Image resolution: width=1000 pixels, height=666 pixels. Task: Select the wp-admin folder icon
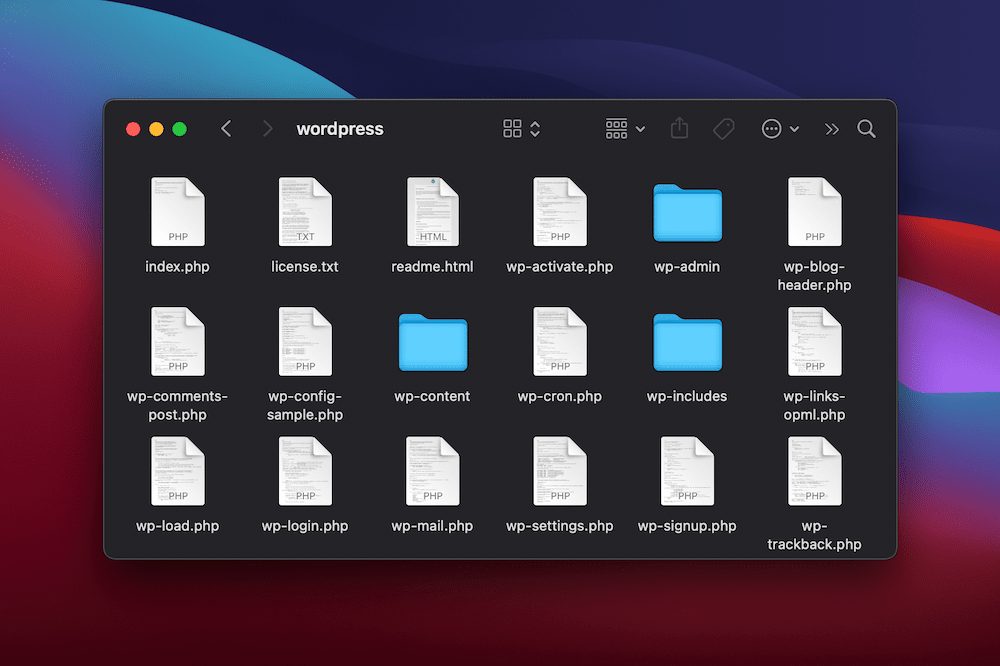[688, 213]
